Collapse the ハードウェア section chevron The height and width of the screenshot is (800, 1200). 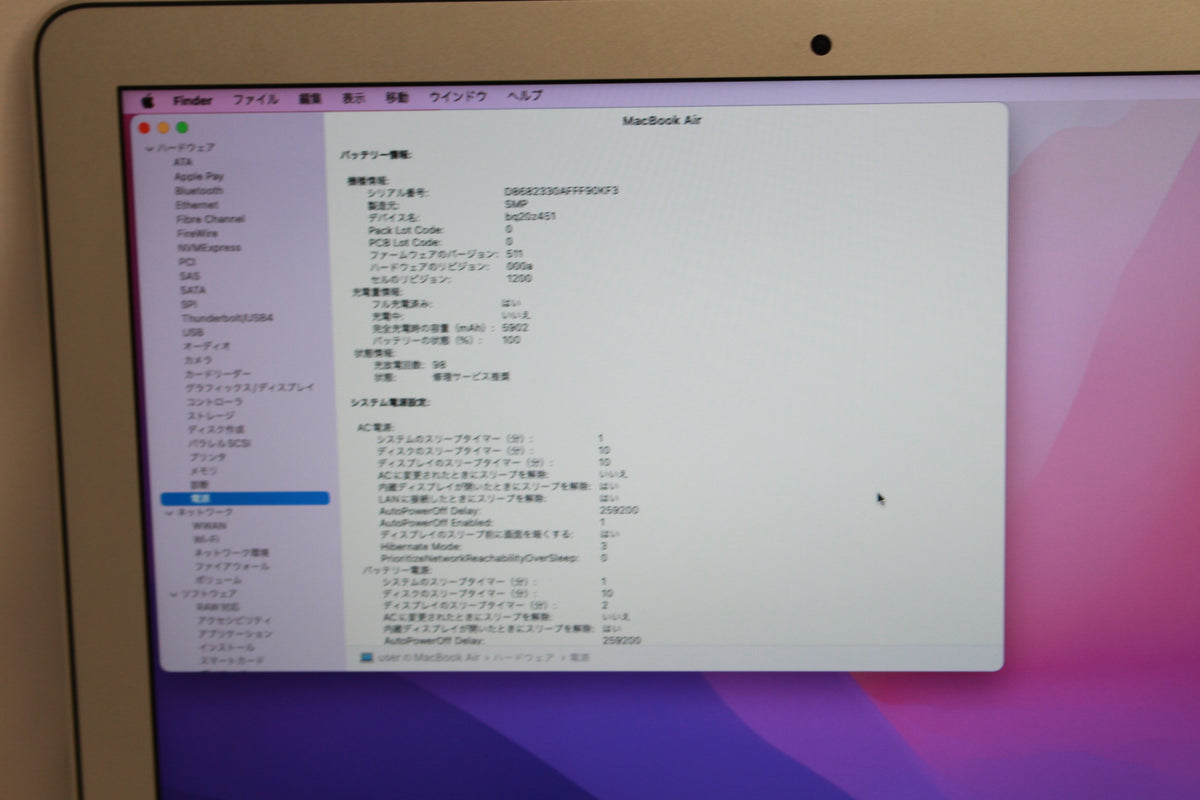pyautogui.click(x=149, y=148)
